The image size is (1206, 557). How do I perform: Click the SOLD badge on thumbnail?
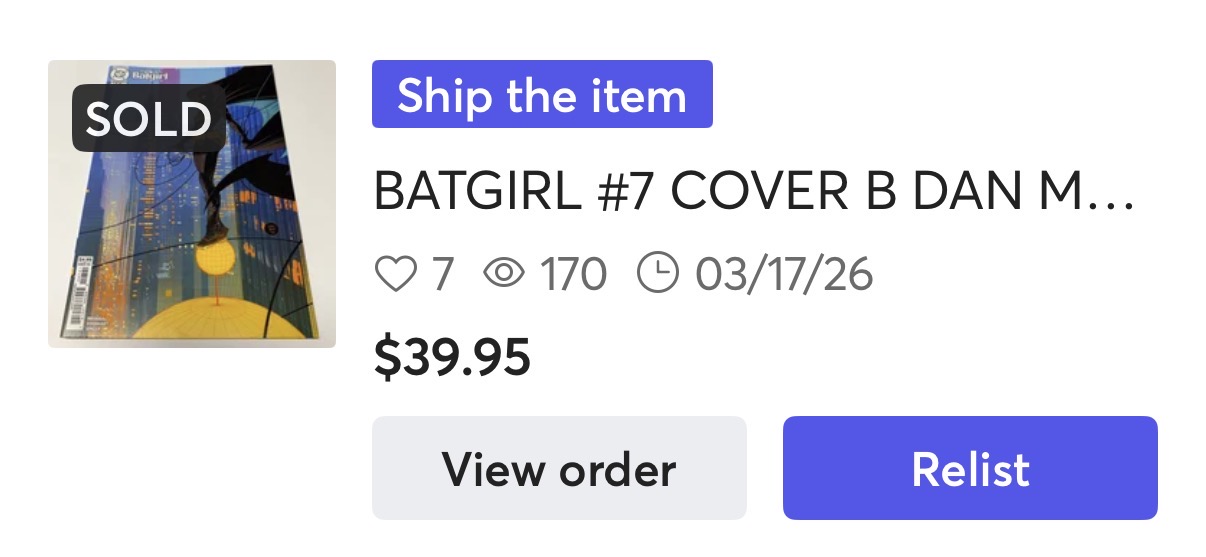(148, 119)
